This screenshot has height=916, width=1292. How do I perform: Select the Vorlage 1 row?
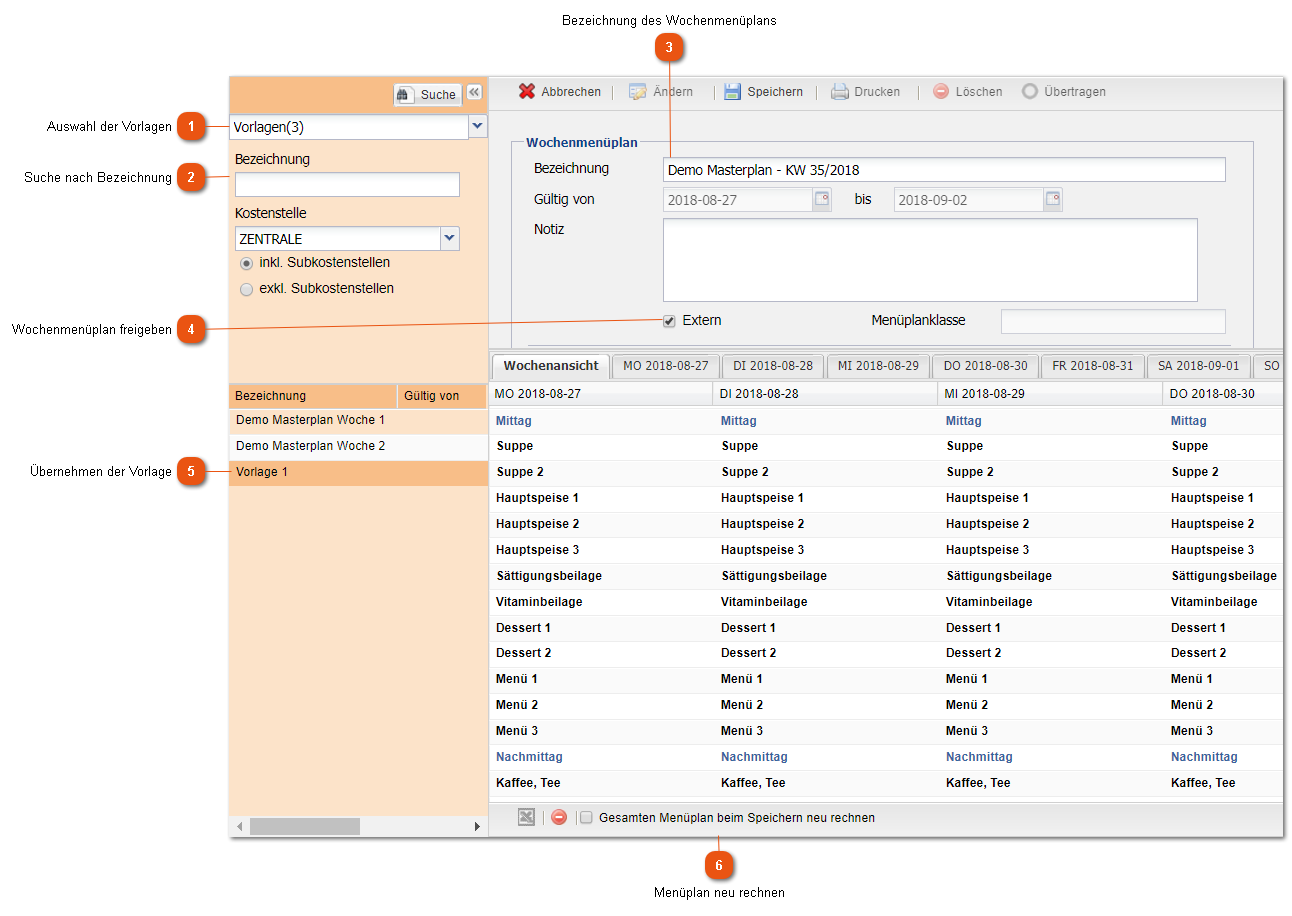click(359, 472)
